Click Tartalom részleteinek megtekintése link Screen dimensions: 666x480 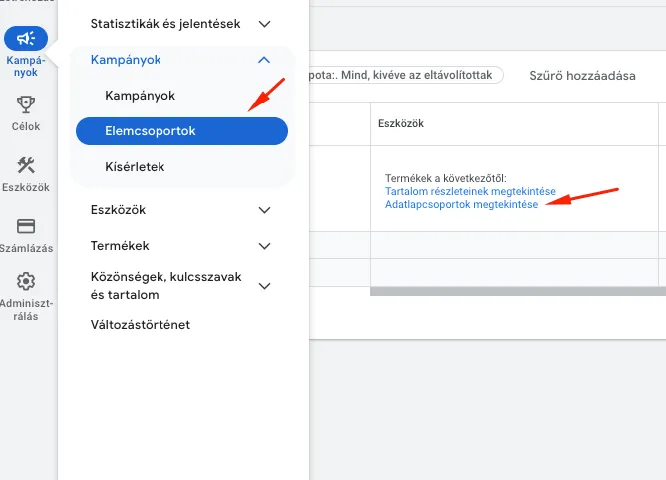pyautogui.click(x=469, y=191)
